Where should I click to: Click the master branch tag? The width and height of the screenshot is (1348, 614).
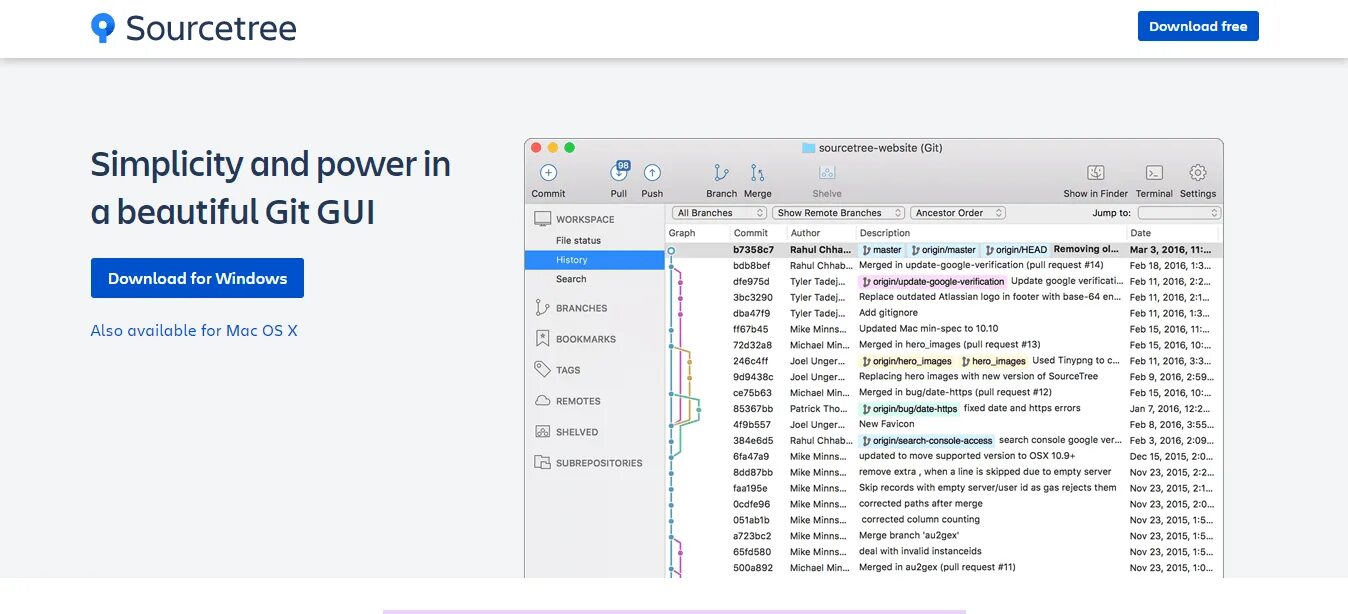(x=881, y=250)
